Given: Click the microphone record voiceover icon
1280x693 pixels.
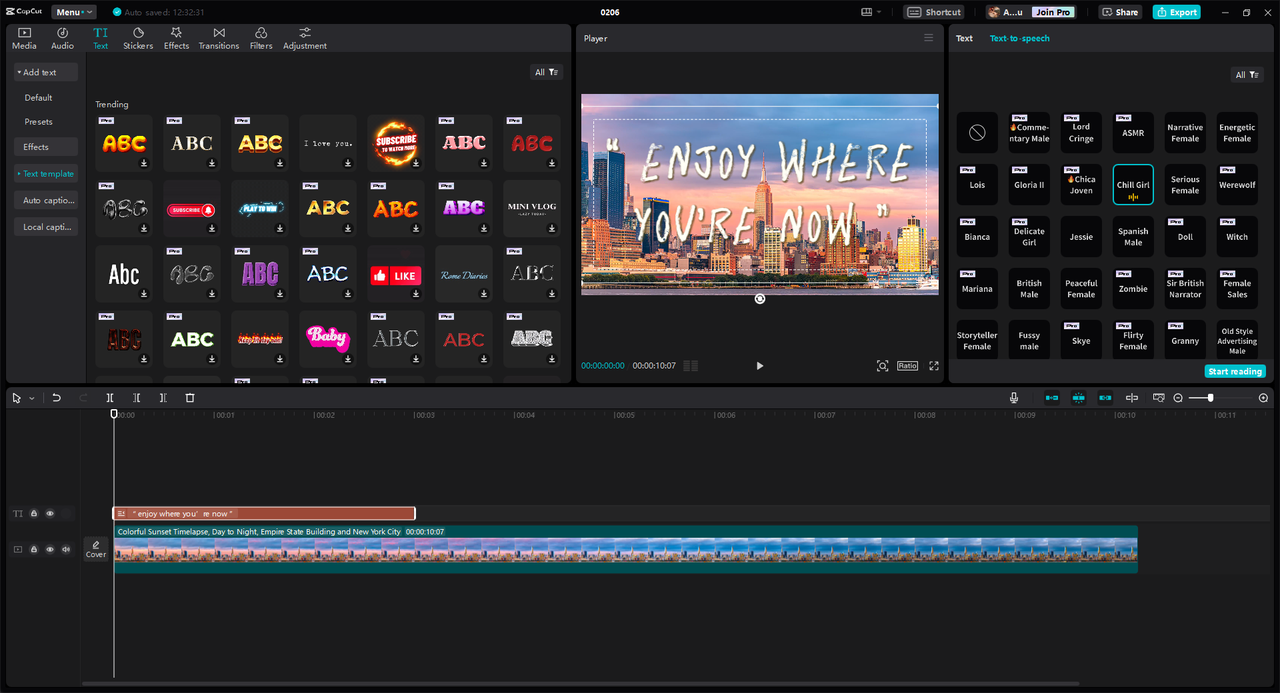Looking at the screenshot, I should coord(1014,398).
